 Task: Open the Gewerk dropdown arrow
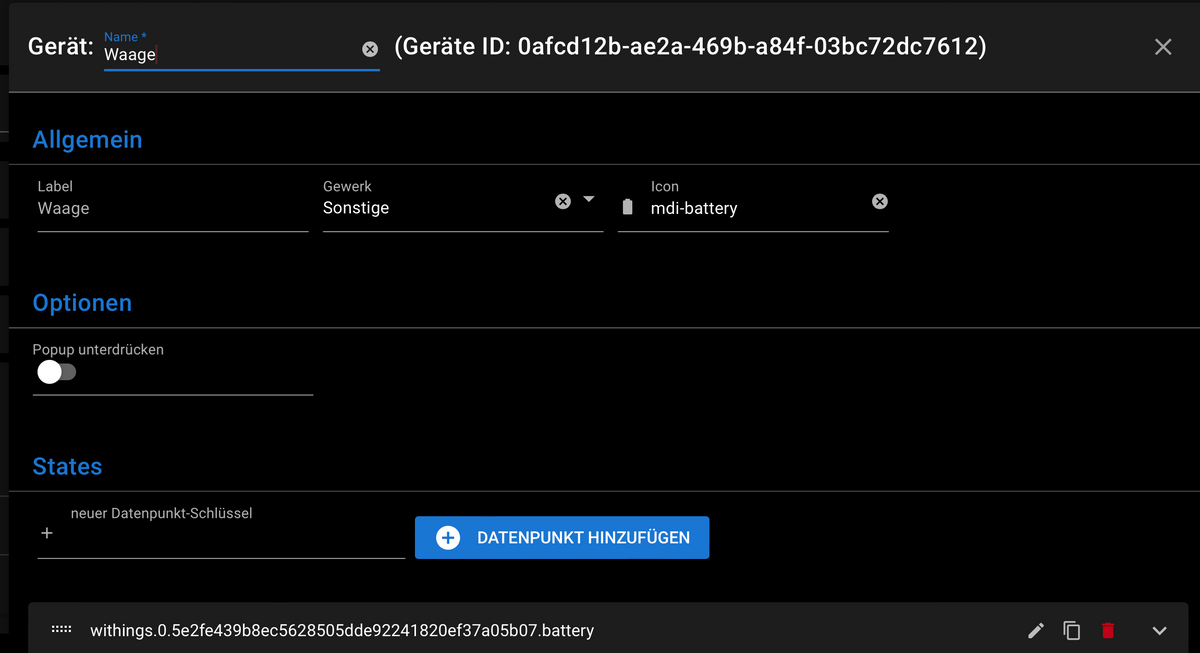click(589, 200)
